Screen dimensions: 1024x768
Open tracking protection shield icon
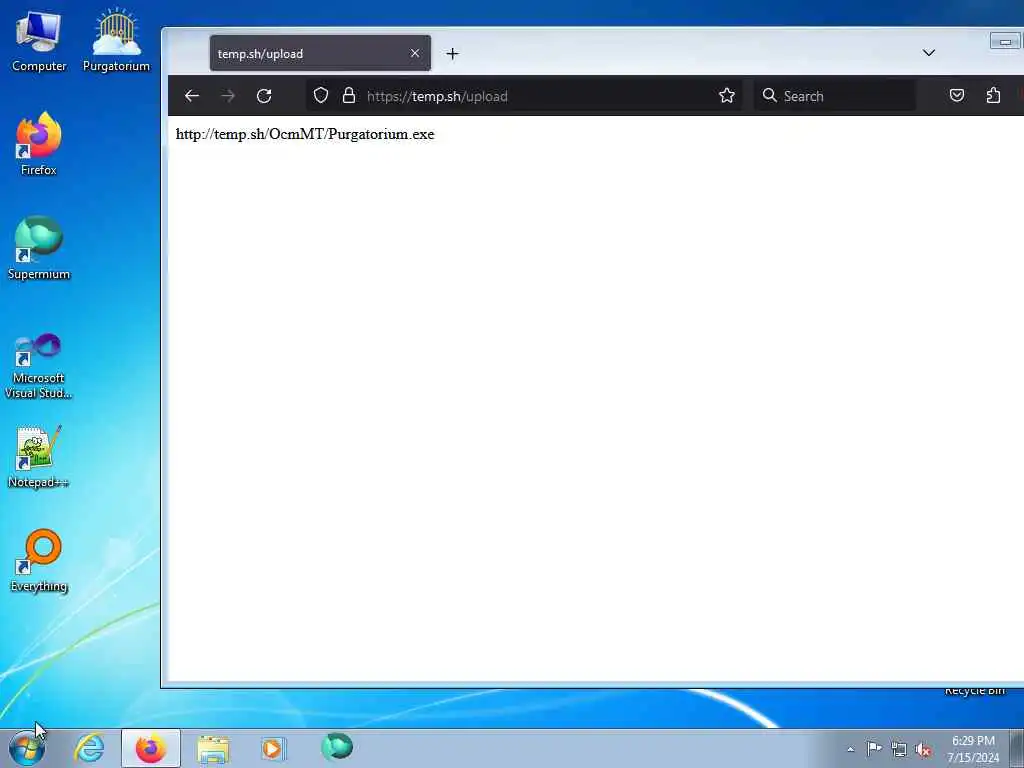click(x=321, y=95)
